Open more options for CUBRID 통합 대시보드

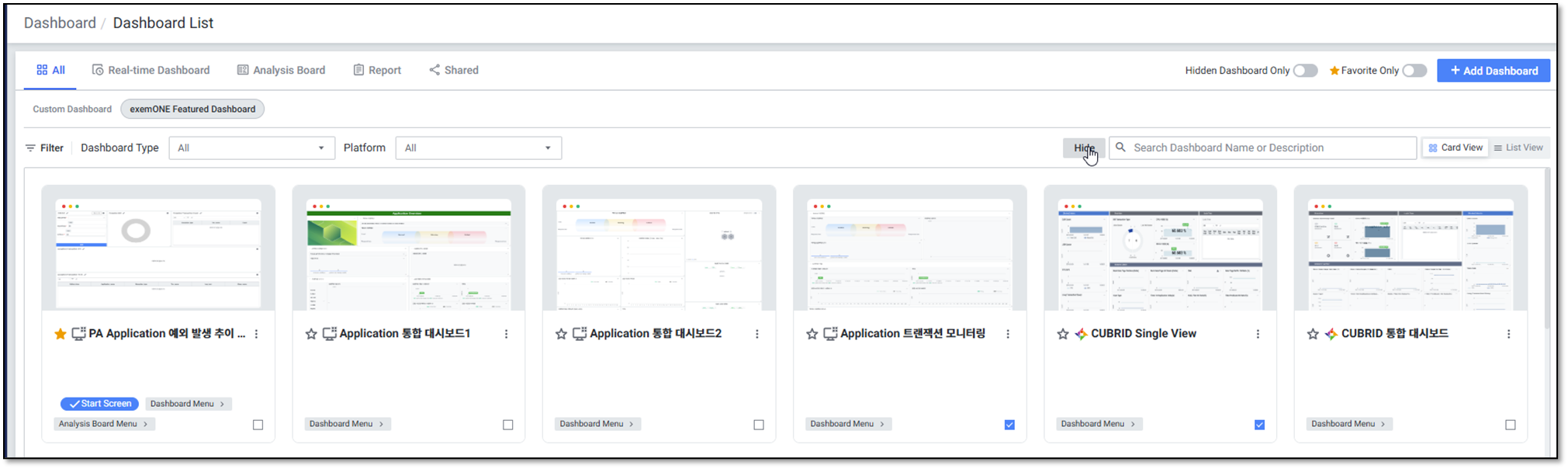[1508, 334]
